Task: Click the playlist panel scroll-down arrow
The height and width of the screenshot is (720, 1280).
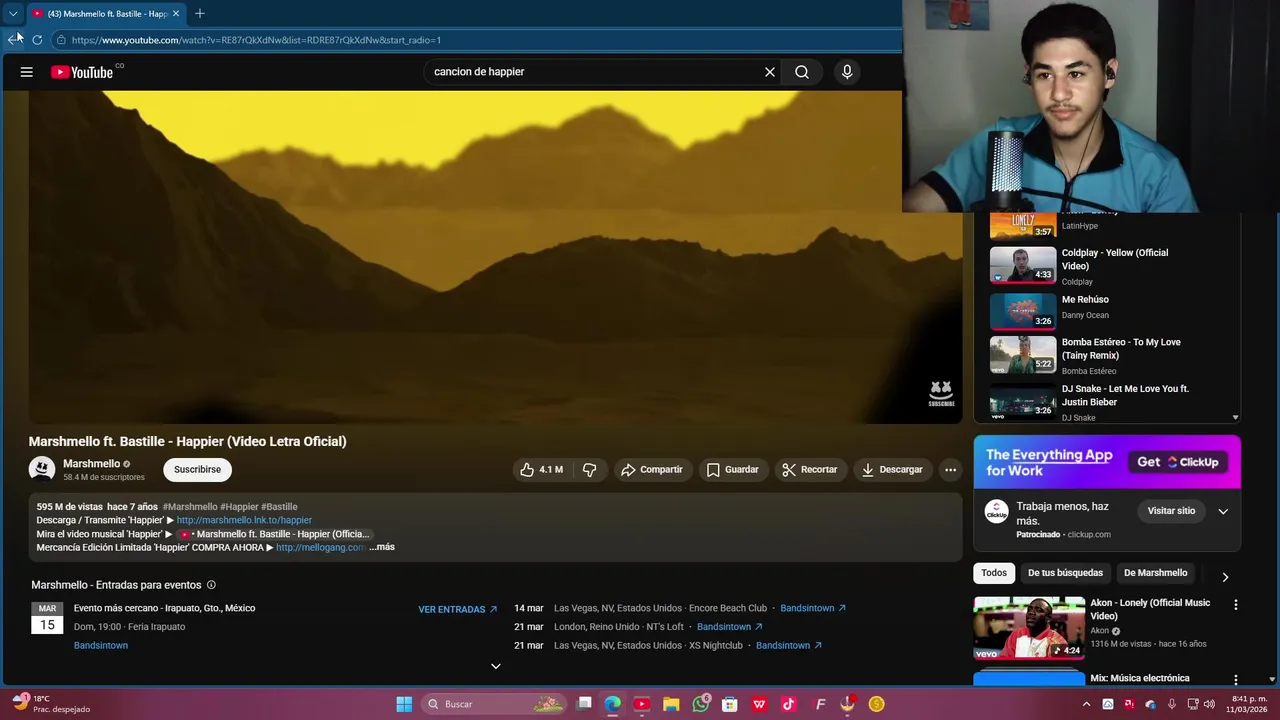Action: tap(1235, 418)
